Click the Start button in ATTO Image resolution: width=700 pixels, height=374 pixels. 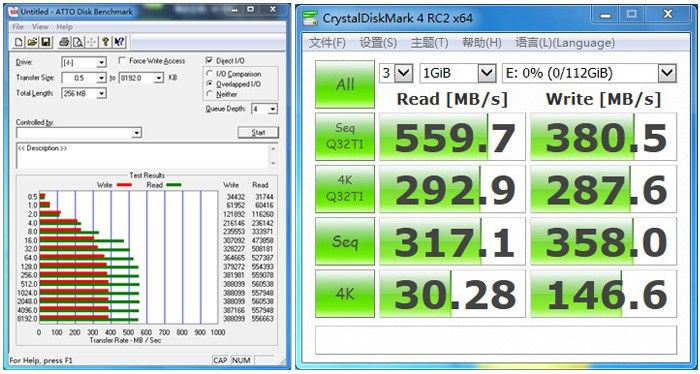[258, 133]
